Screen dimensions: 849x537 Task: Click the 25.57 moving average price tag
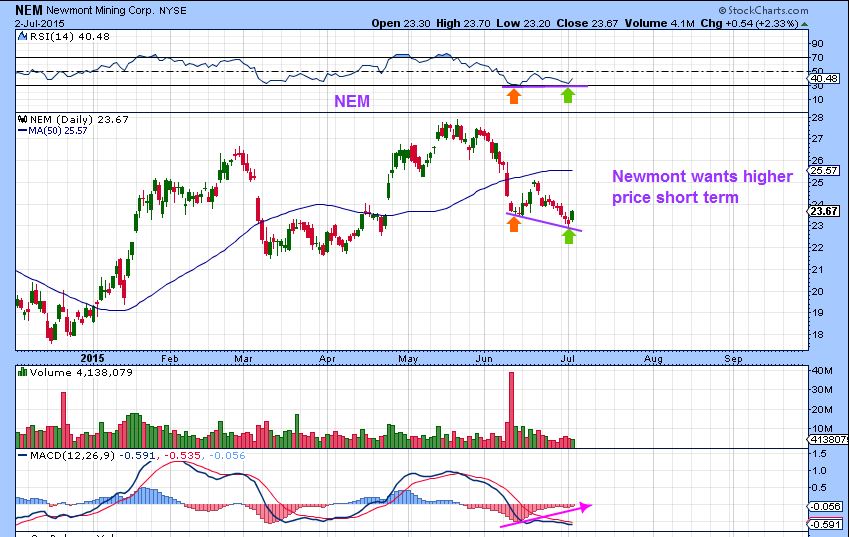point(824,170)
